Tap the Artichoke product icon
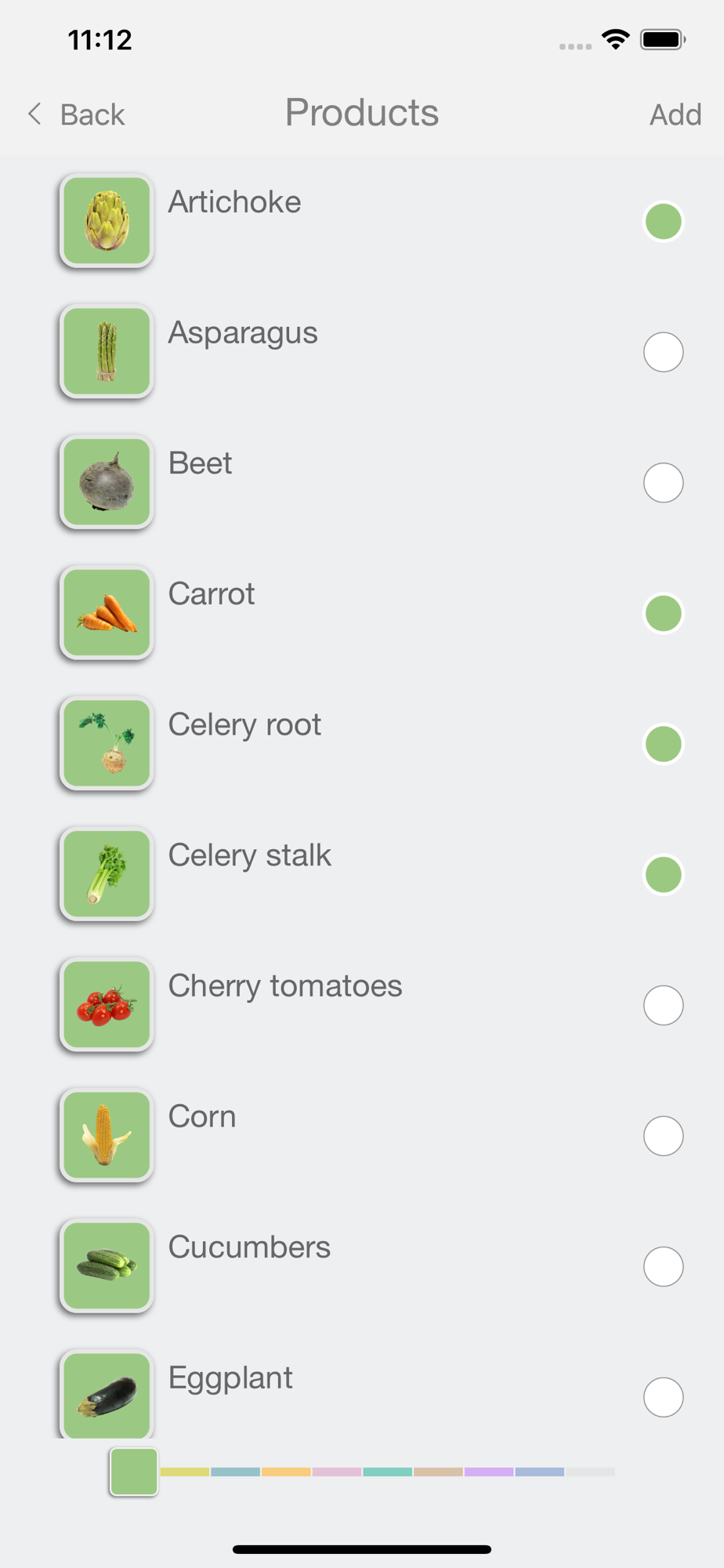Image resolution: width=724 pixels, height=1568 pixels. click(x=107, y=222)
